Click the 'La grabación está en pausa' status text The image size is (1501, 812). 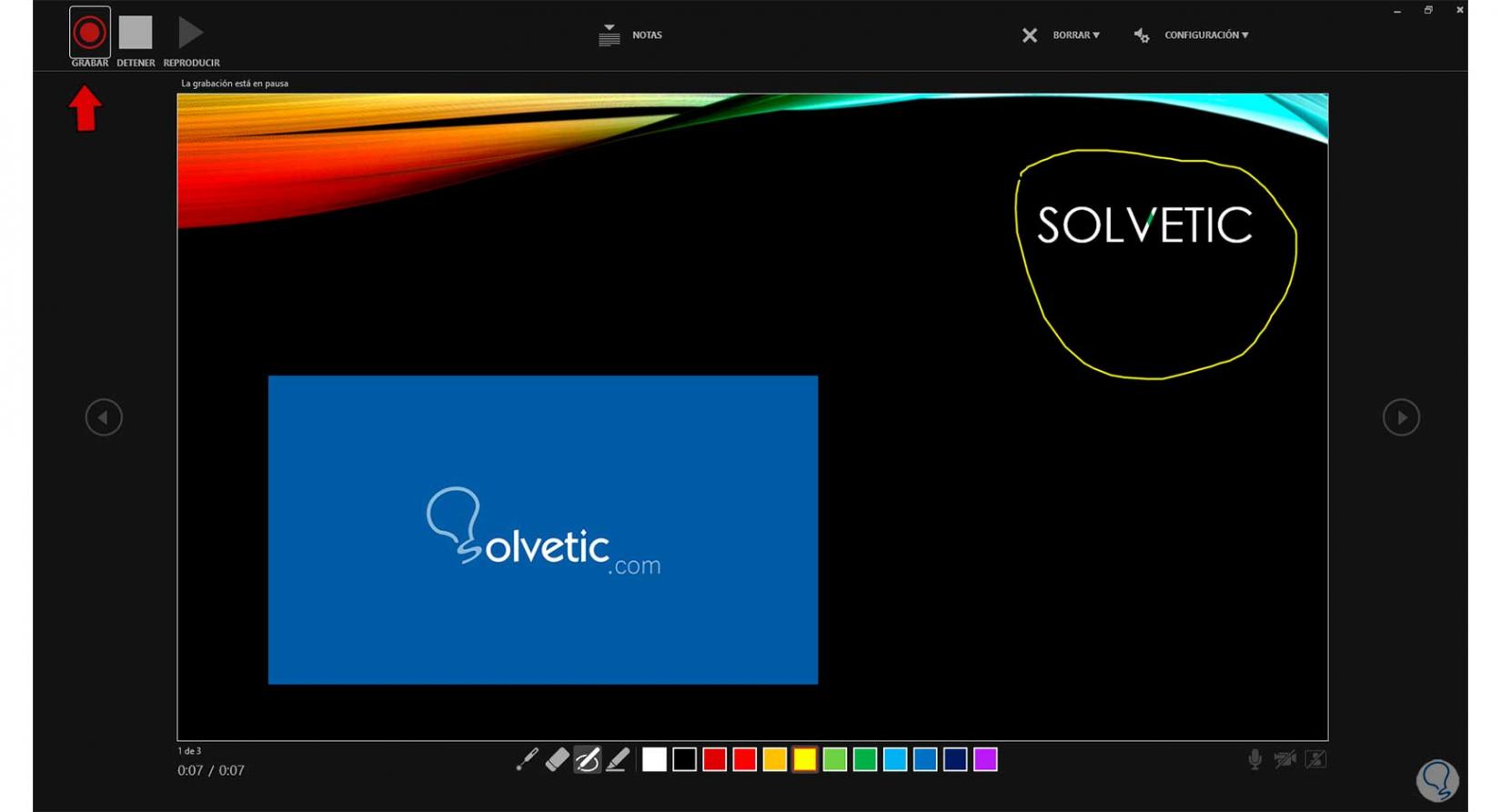[x=235, y=84]
